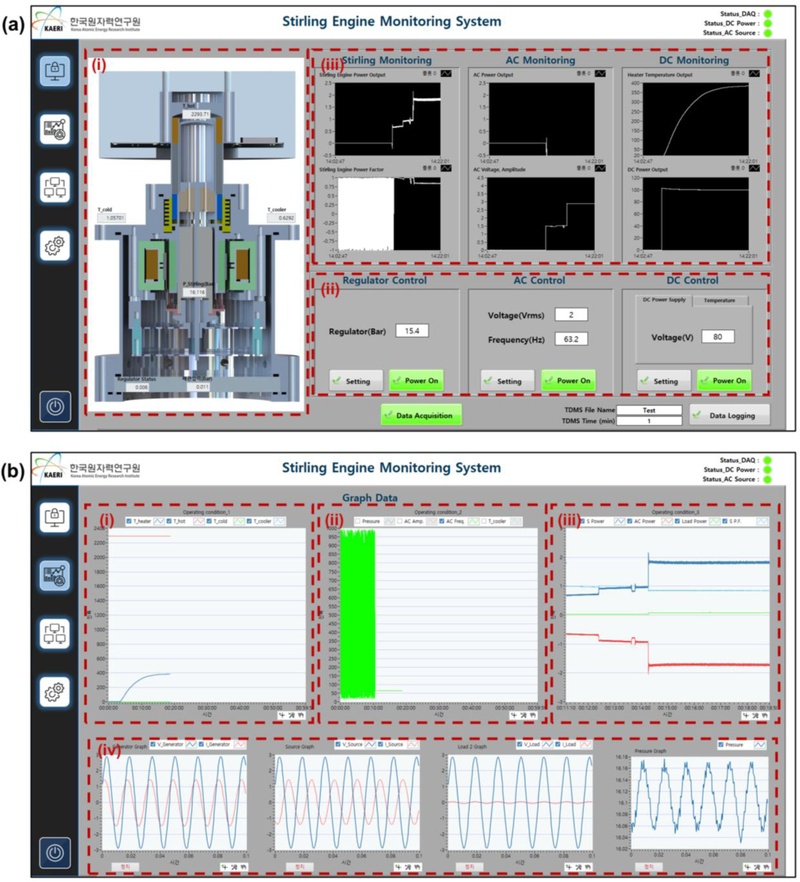Click the Frequency(Hz) input field

(571, 339)
